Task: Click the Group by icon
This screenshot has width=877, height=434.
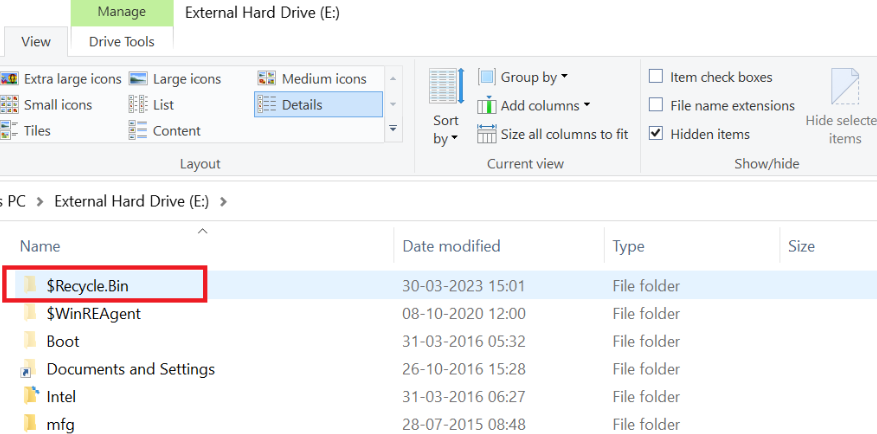Action: pyautogui.click(x=487, y=77)
